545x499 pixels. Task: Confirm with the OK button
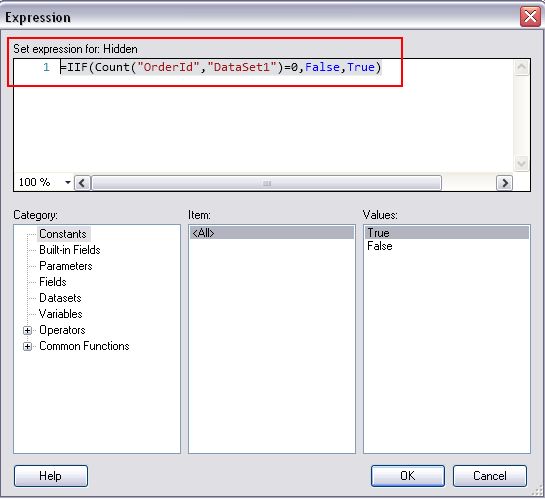(408, 476)
